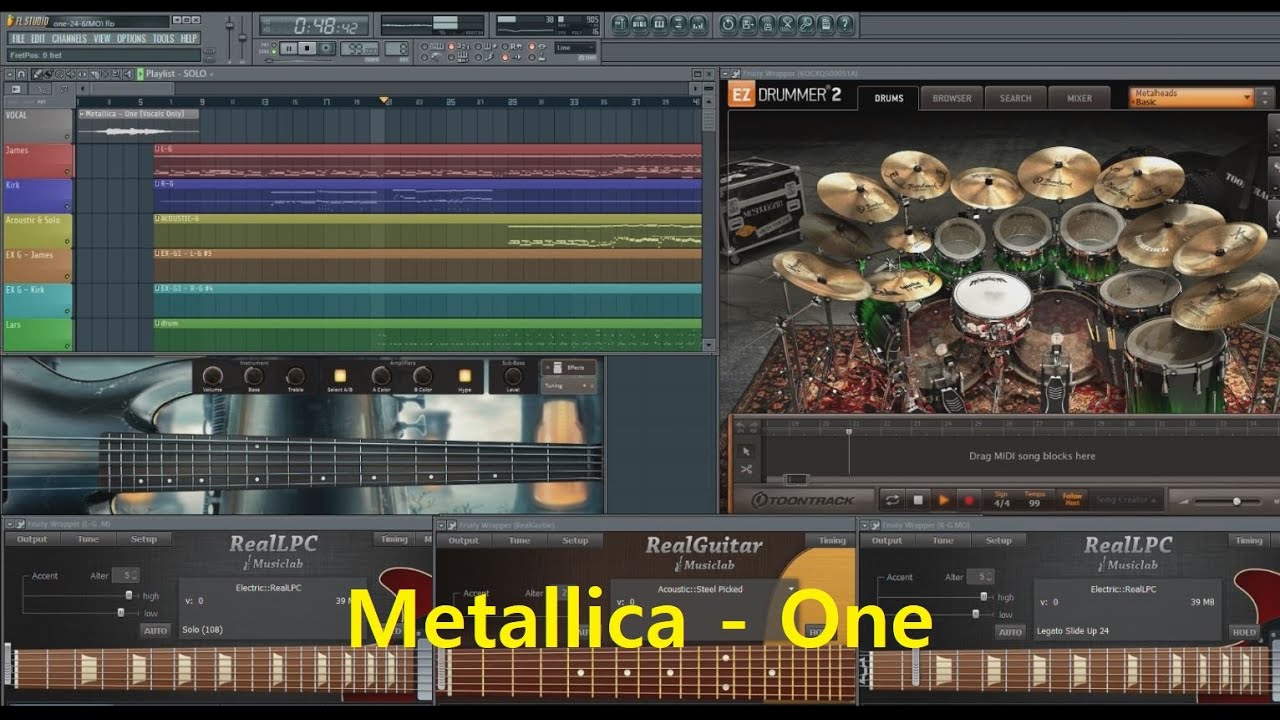Open the Line snap selector dropdown
1280x720 pixels.
click(576, 47)
